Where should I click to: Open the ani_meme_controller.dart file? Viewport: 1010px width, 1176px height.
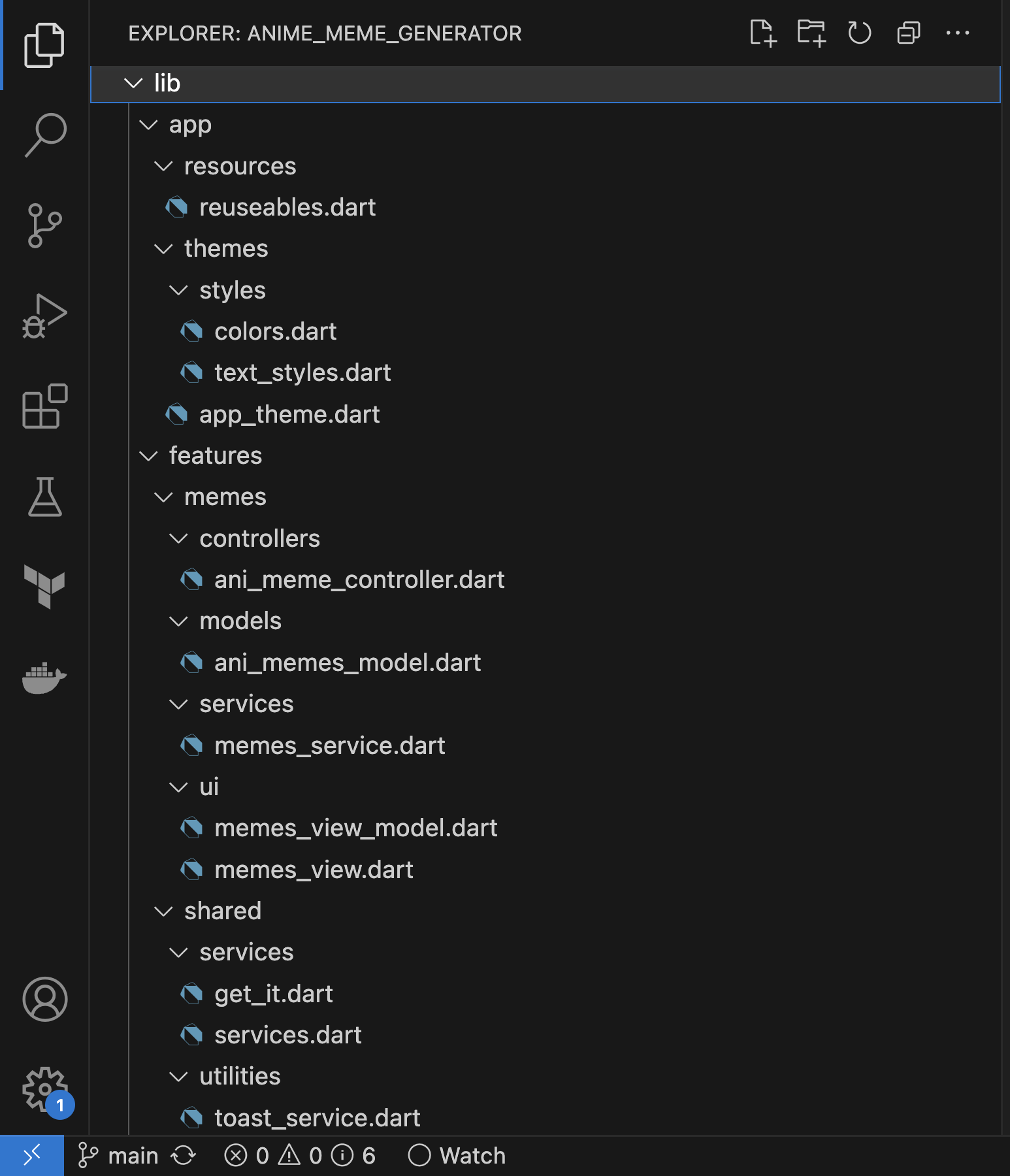tap(359, 579)
